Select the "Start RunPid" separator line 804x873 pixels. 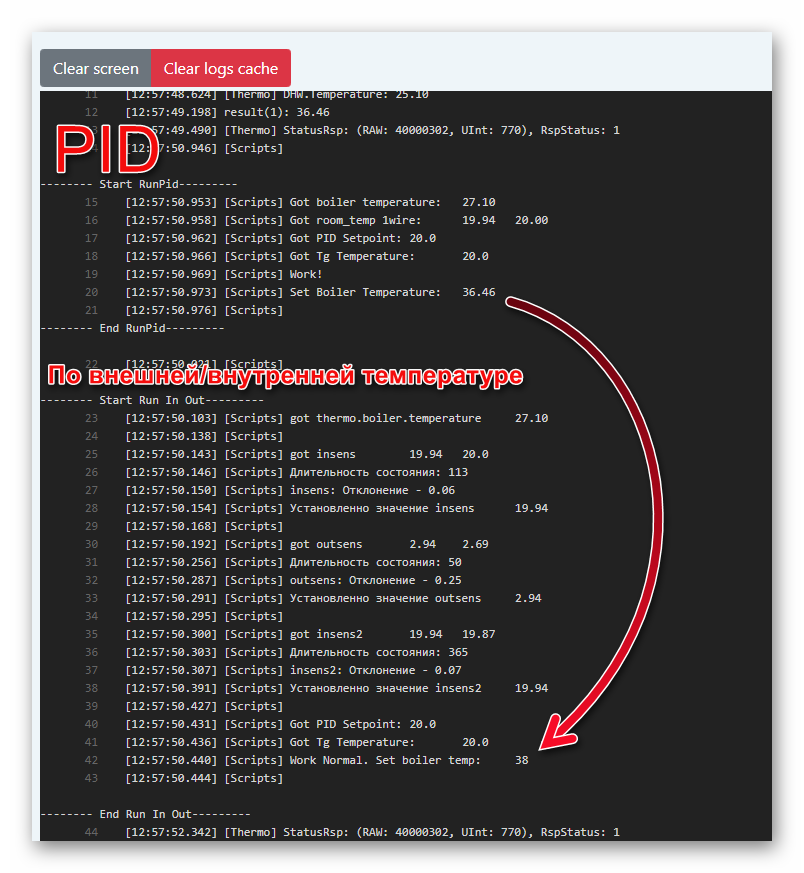tap(138, 184)
